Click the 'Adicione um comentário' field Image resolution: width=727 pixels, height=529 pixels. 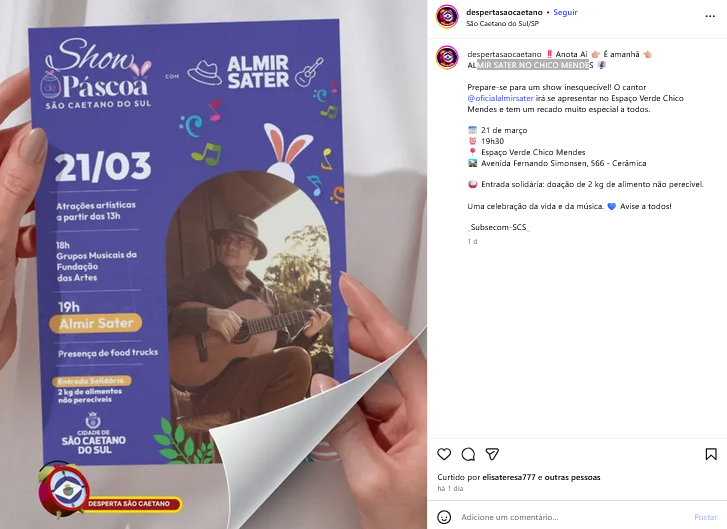(573, 517)
